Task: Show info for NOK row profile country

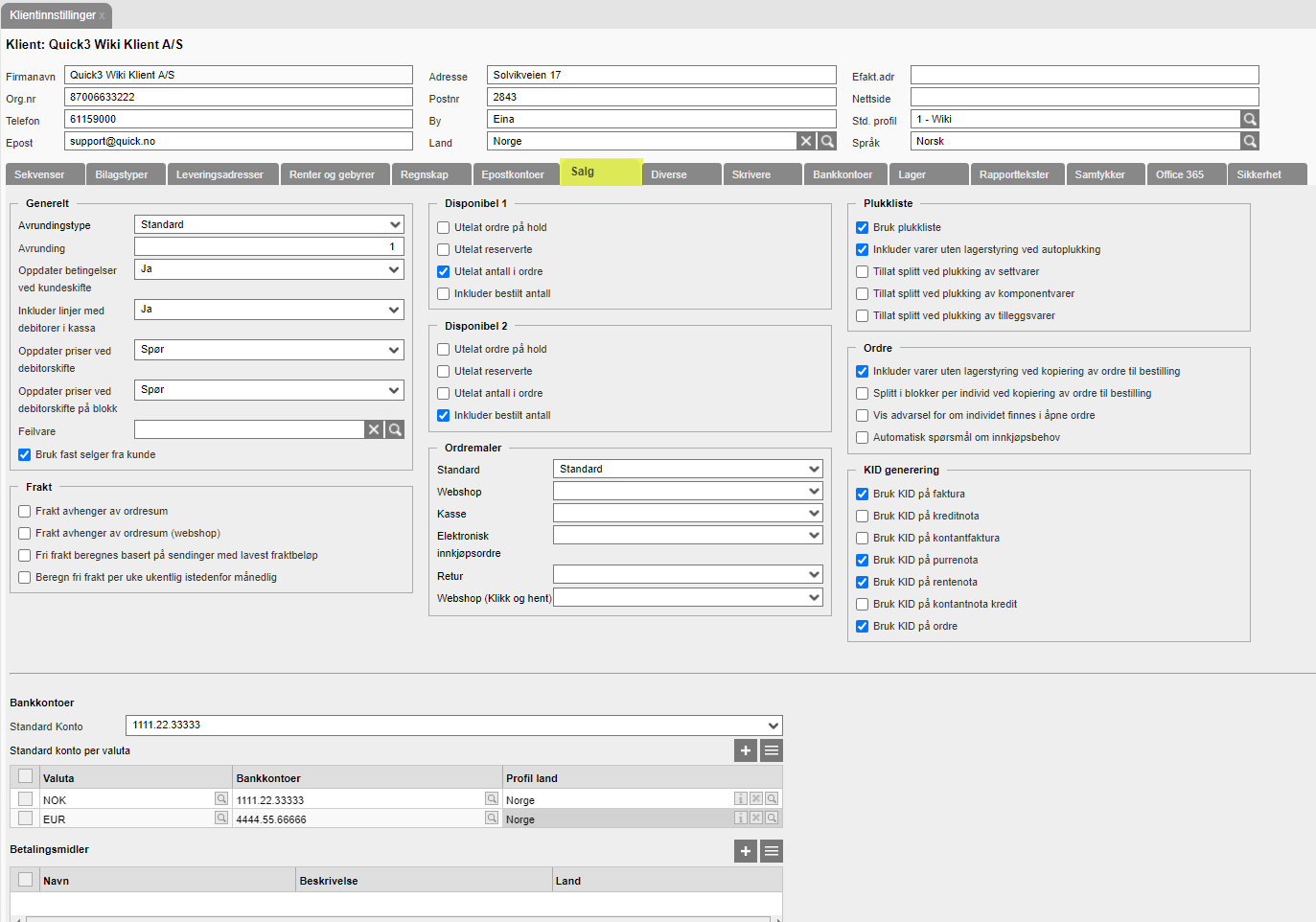Action: pyautogui.click(x=741, y=798)
